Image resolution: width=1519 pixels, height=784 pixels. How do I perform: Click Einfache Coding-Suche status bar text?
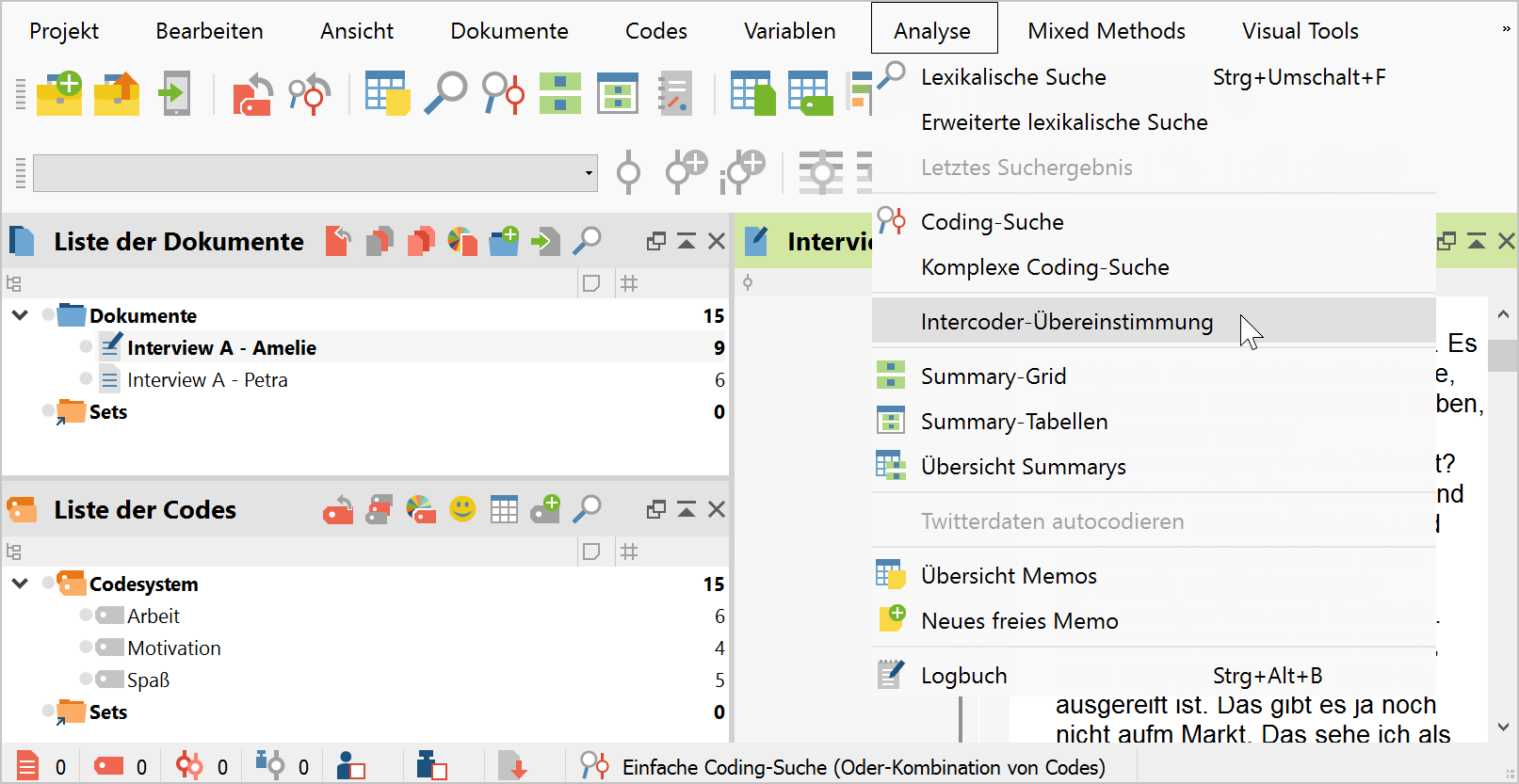point(864,767)
